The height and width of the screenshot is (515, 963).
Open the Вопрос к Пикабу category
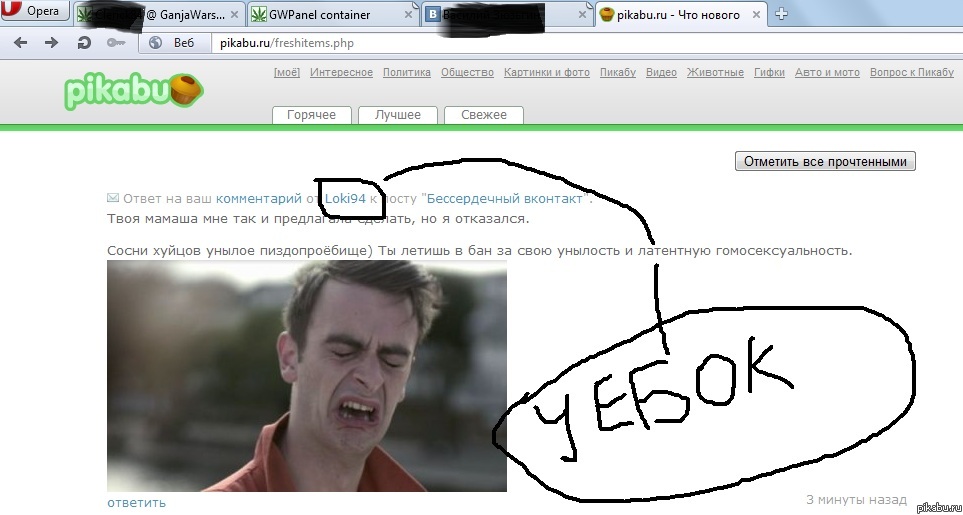coord(912,72)
